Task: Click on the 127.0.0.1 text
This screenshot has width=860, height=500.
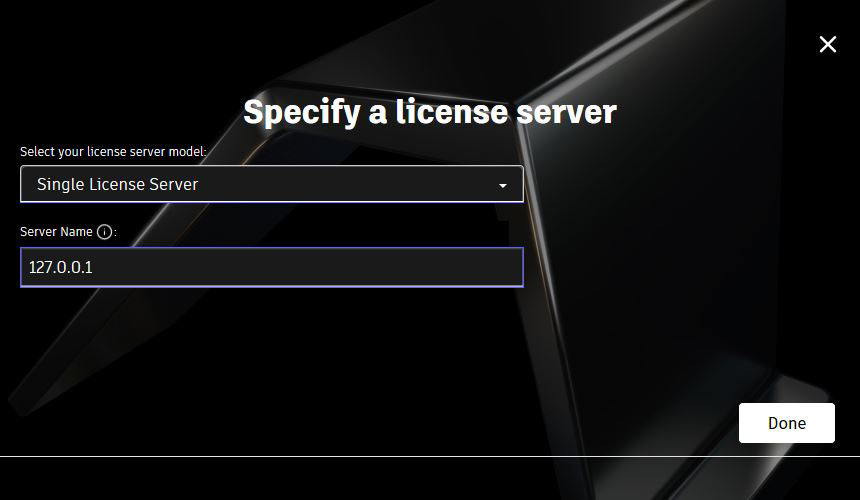Action: tap(60, 268)
